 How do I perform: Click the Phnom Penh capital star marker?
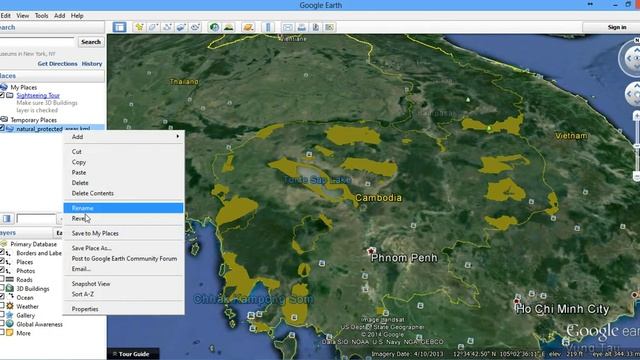tap(371, 251)
